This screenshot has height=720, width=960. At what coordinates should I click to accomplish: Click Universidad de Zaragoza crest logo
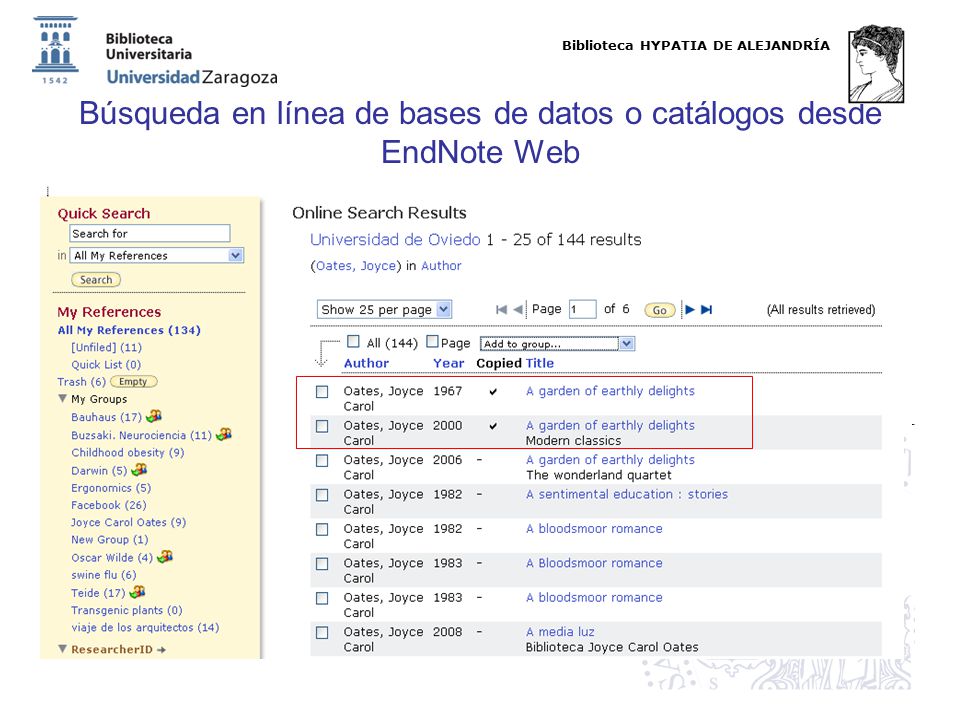pyautogui.click(x=55, y=50)
